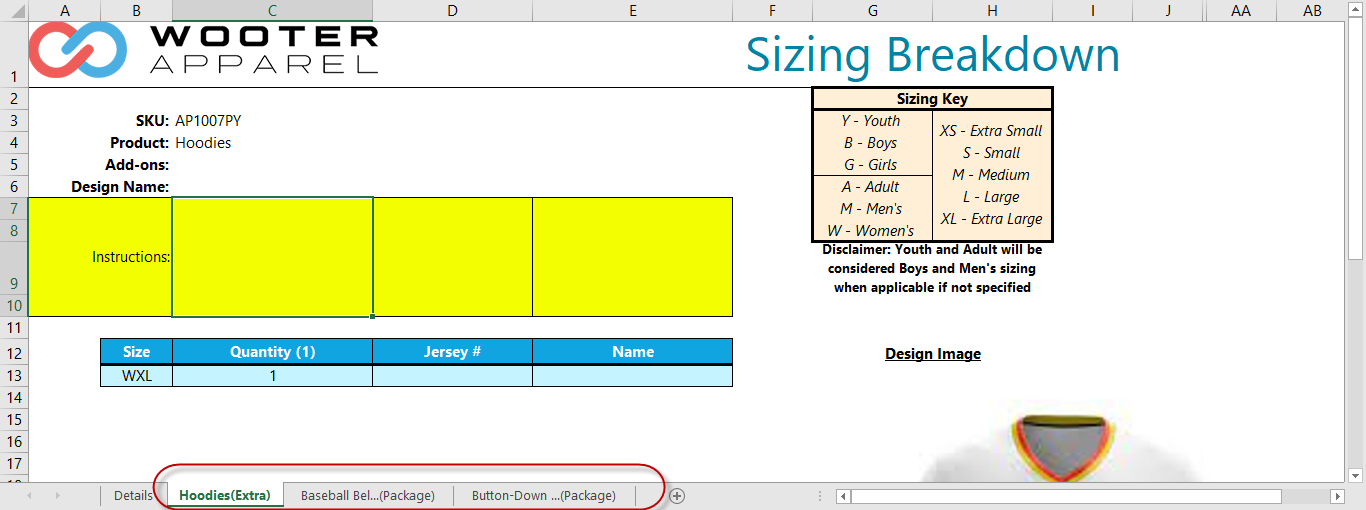Image resolution: width=1366 pixels, height=510 pixels.
Task: Click the horizontal scrollbar right arrow
Action: coord(1337,496)
